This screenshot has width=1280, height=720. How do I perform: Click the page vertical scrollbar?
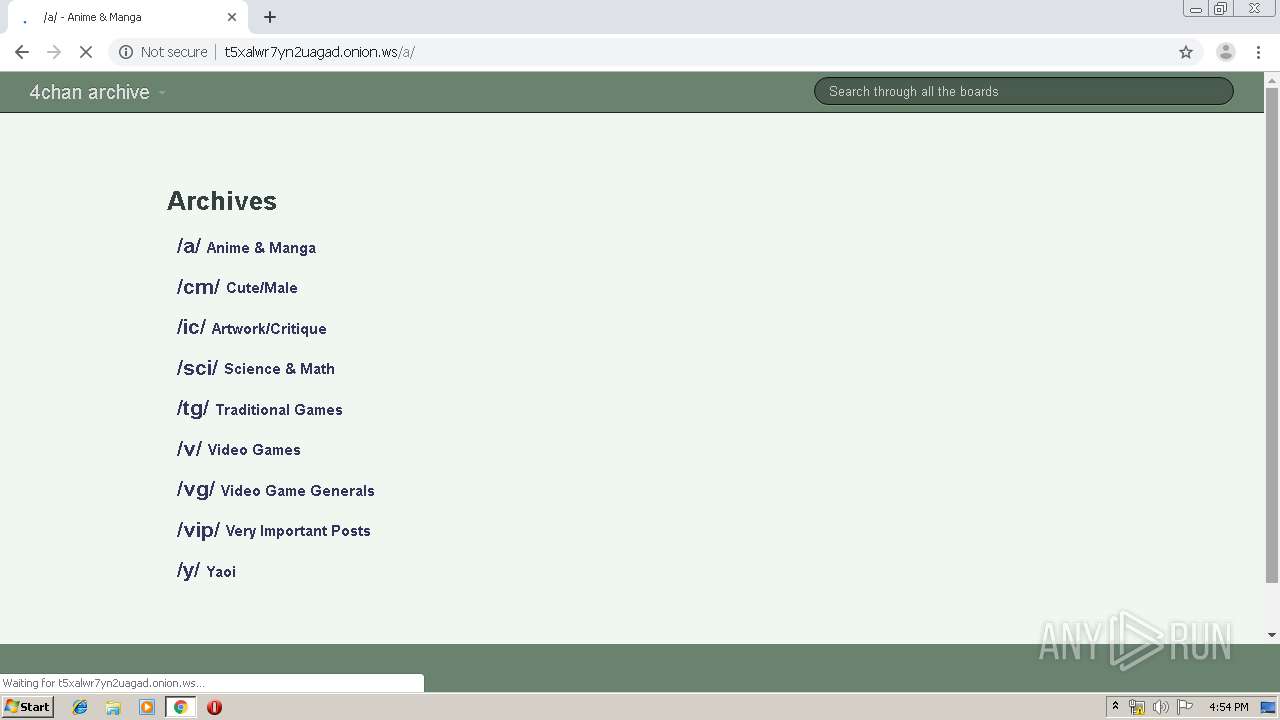[1272, 335]
